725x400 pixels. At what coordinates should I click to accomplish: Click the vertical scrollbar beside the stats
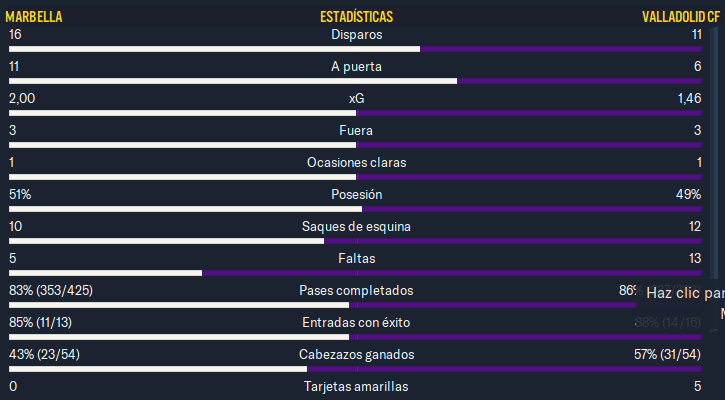pos(714,178)
